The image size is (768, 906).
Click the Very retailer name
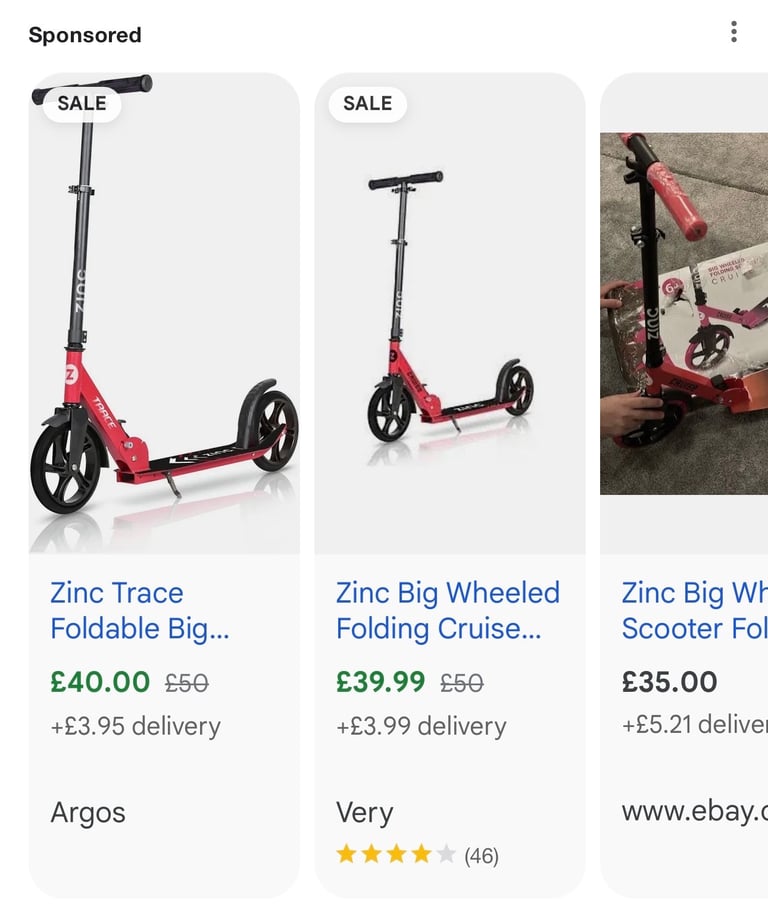pyautogui.click(x=365, y=813)
